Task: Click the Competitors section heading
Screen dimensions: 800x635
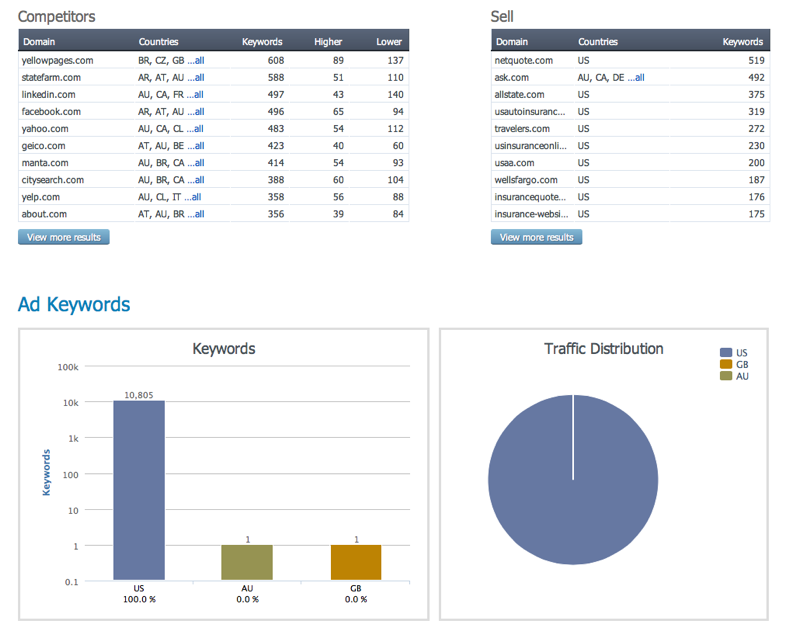Action: pos(57,17)
